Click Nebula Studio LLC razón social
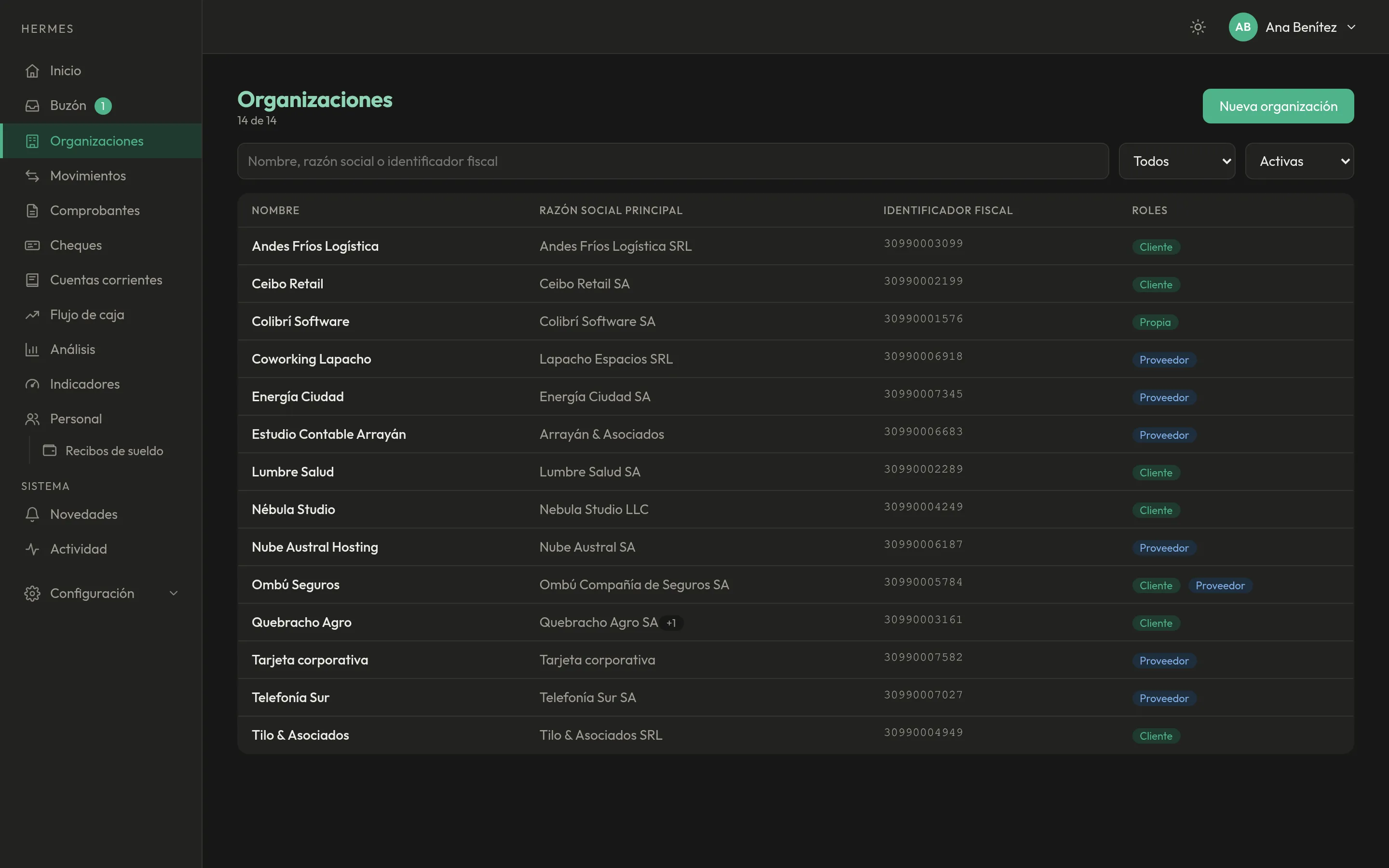Screen dimensions: 1389x868 (x=594, y=509)
